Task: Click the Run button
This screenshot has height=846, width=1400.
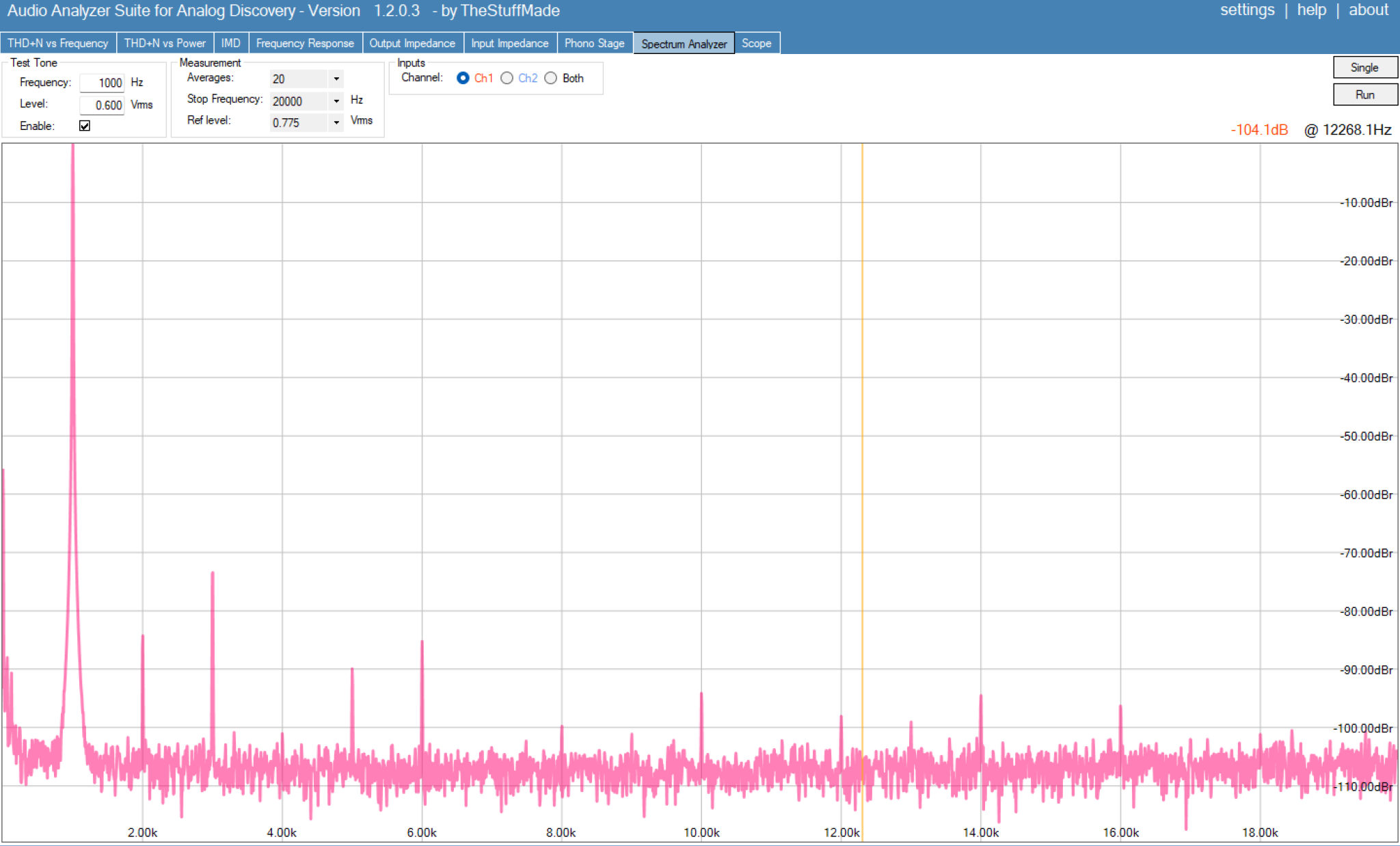Action: point(1365,94)
